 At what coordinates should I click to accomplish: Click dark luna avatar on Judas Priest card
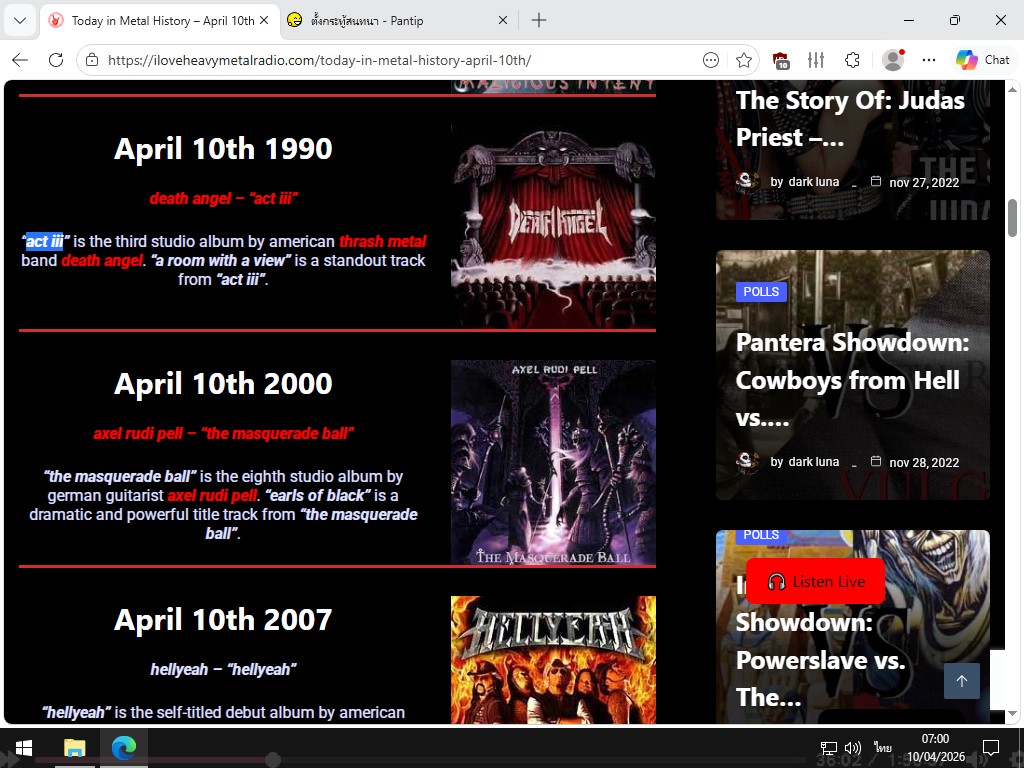(x=747, y=181)
